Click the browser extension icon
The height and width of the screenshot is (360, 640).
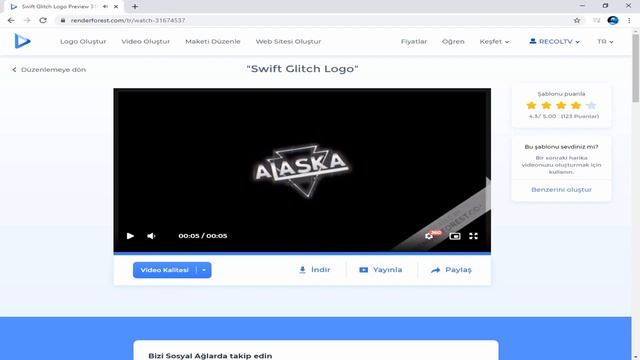tap(597, 20)
